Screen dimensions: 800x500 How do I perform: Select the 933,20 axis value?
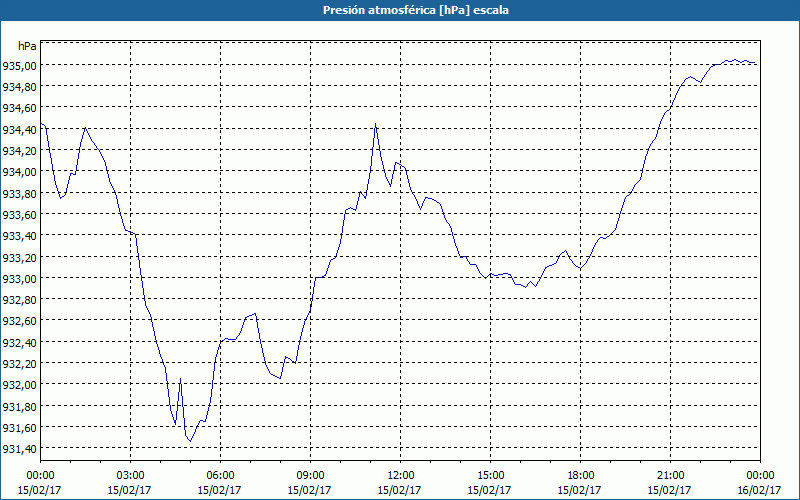(19, 257)
